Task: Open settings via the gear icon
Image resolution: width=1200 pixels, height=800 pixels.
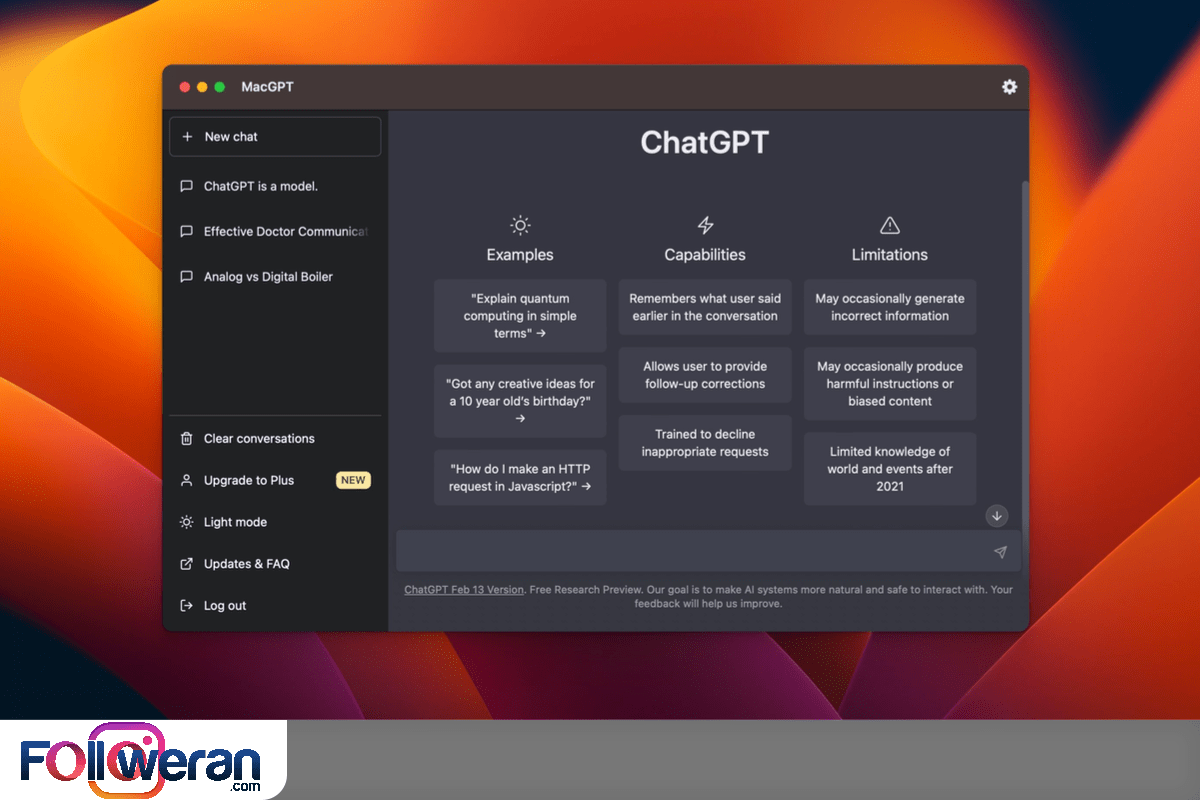Action: [x=1009, y=87]
